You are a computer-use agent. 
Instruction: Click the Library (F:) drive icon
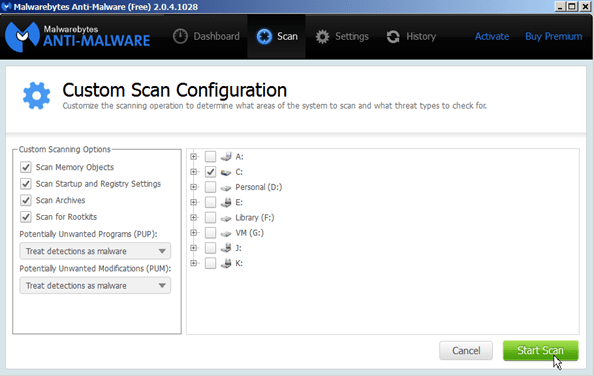[226, 218]
